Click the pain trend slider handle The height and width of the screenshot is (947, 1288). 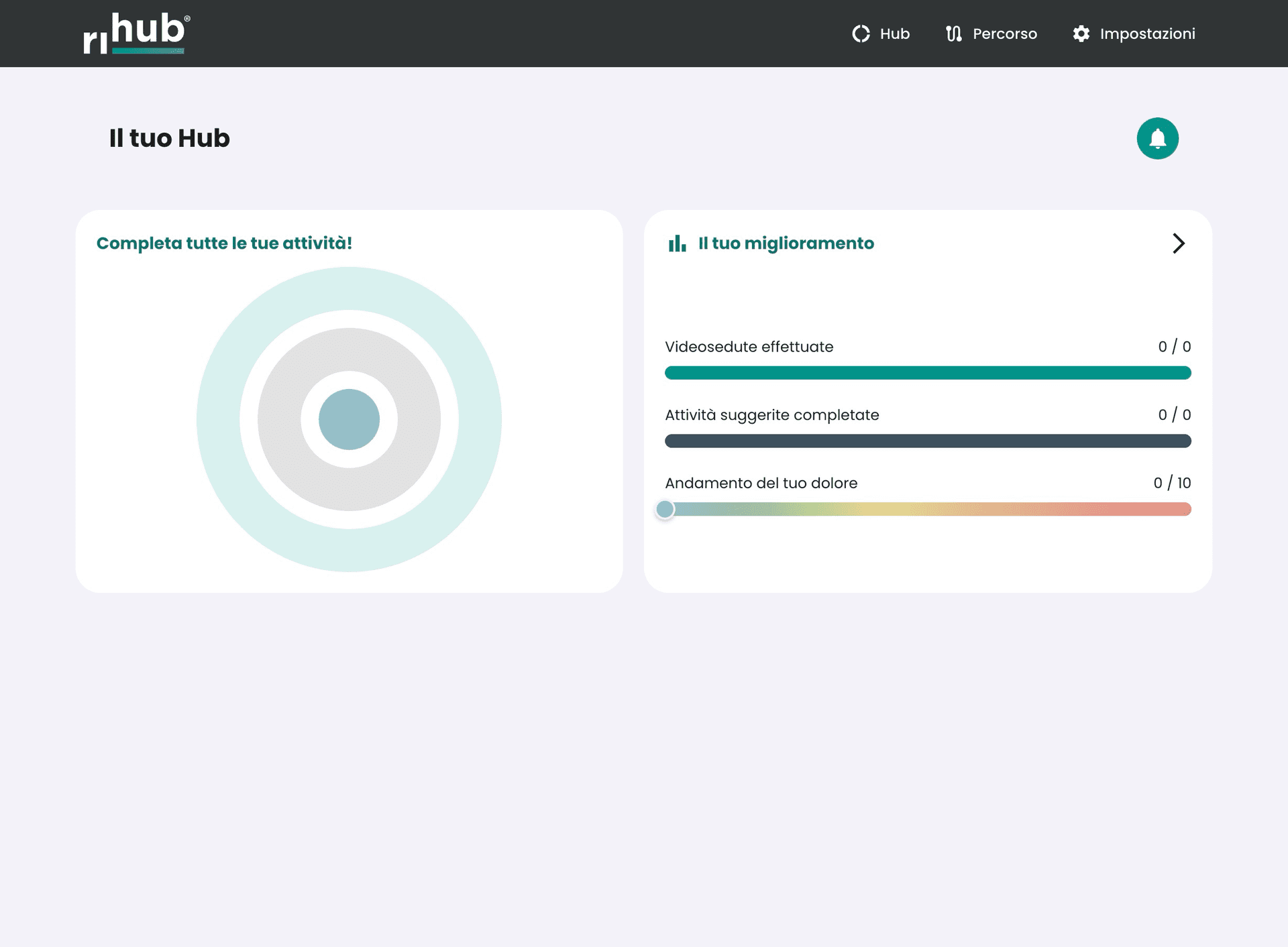click(665, 510)
